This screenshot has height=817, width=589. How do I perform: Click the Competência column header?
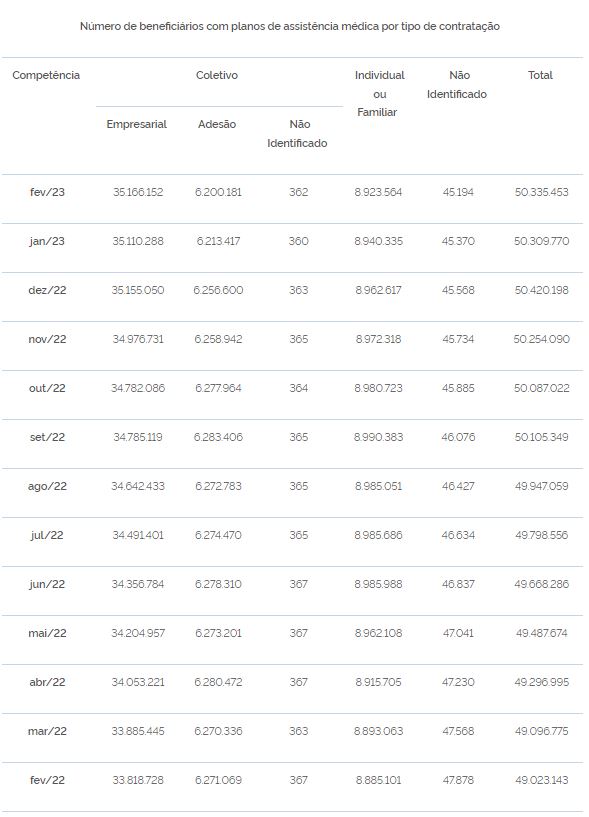tap(46, 75)
